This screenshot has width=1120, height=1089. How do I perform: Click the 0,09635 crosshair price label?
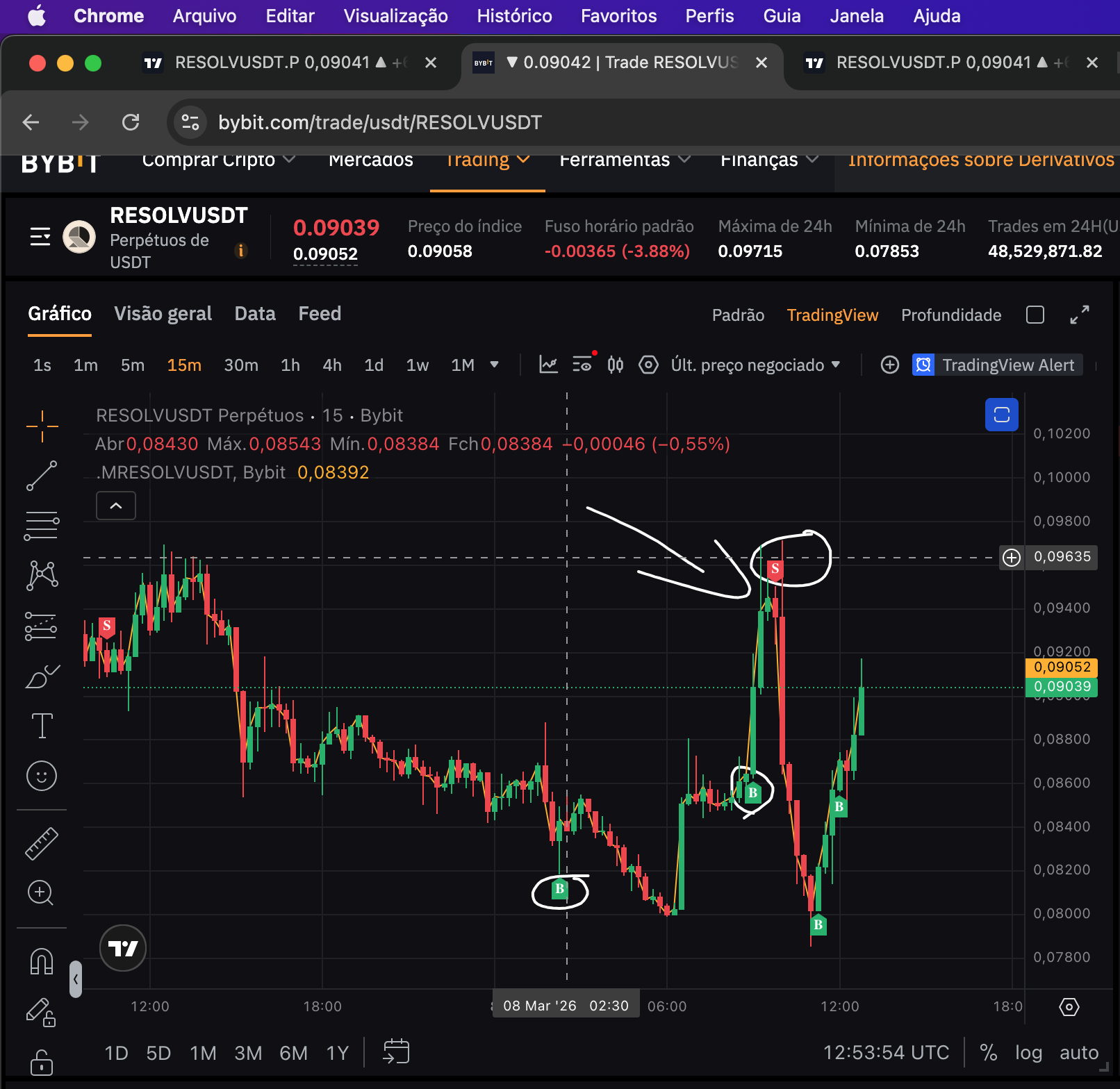coord(1062,557)
